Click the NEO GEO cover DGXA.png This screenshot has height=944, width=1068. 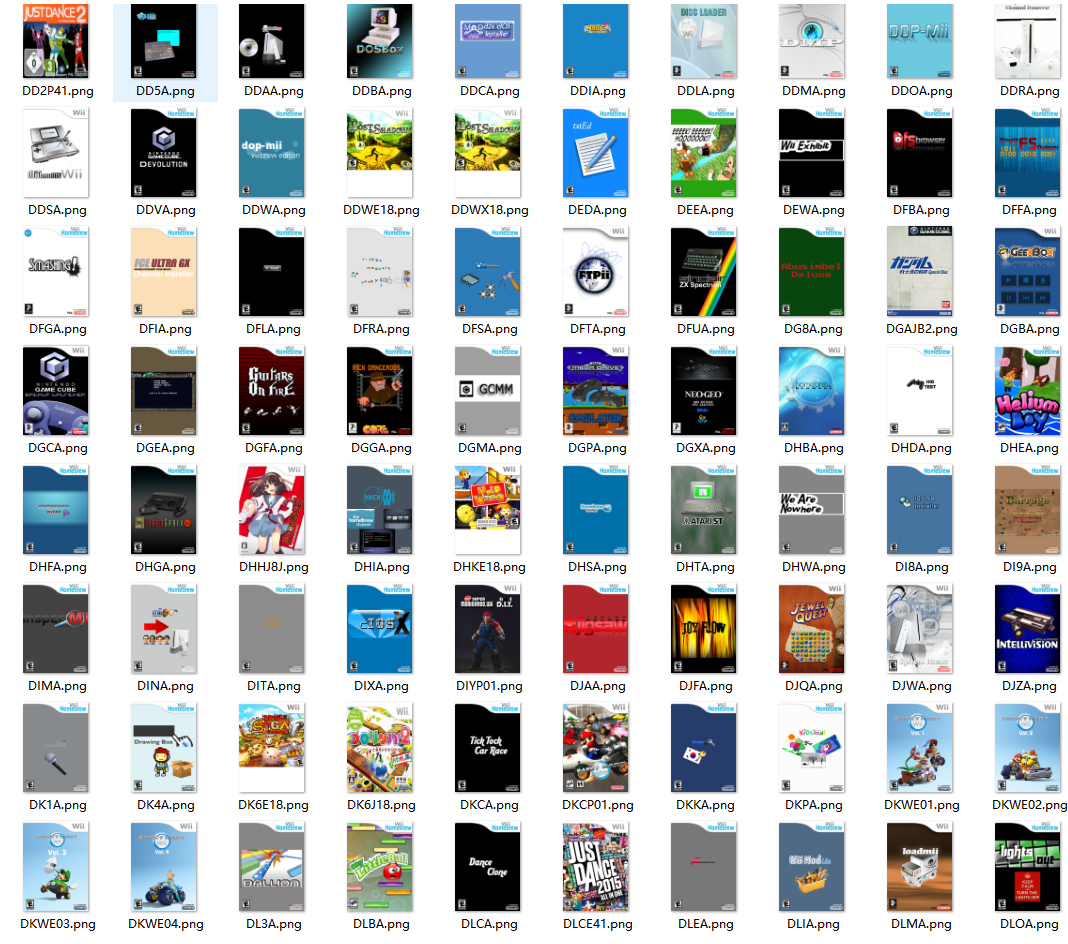pyautogui.click(x=704, y=390)
